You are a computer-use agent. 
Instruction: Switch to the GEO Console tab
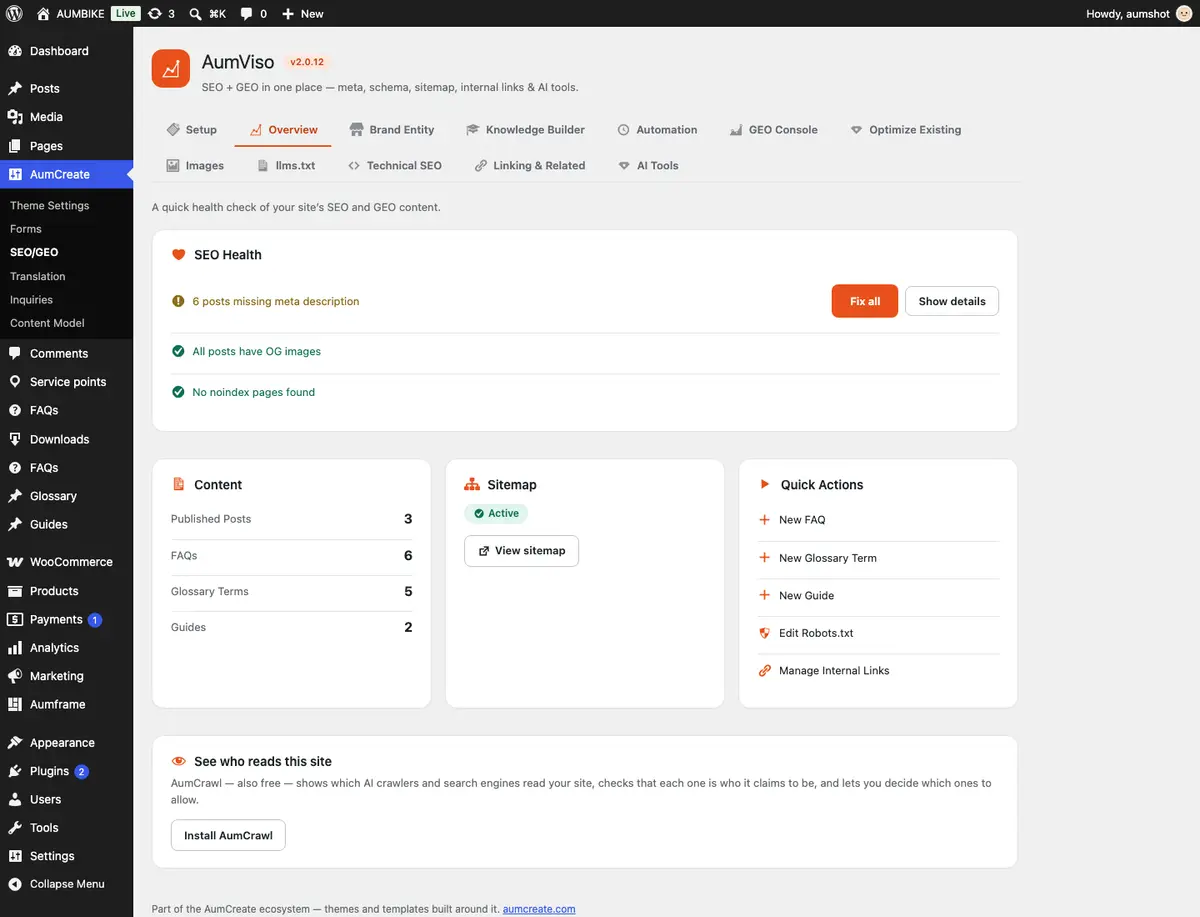point(773,130)
